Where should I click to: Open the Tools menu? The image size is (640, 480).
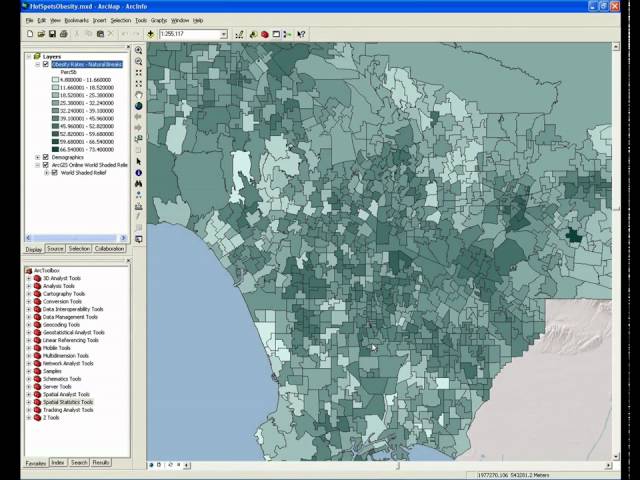click(141, 20)
